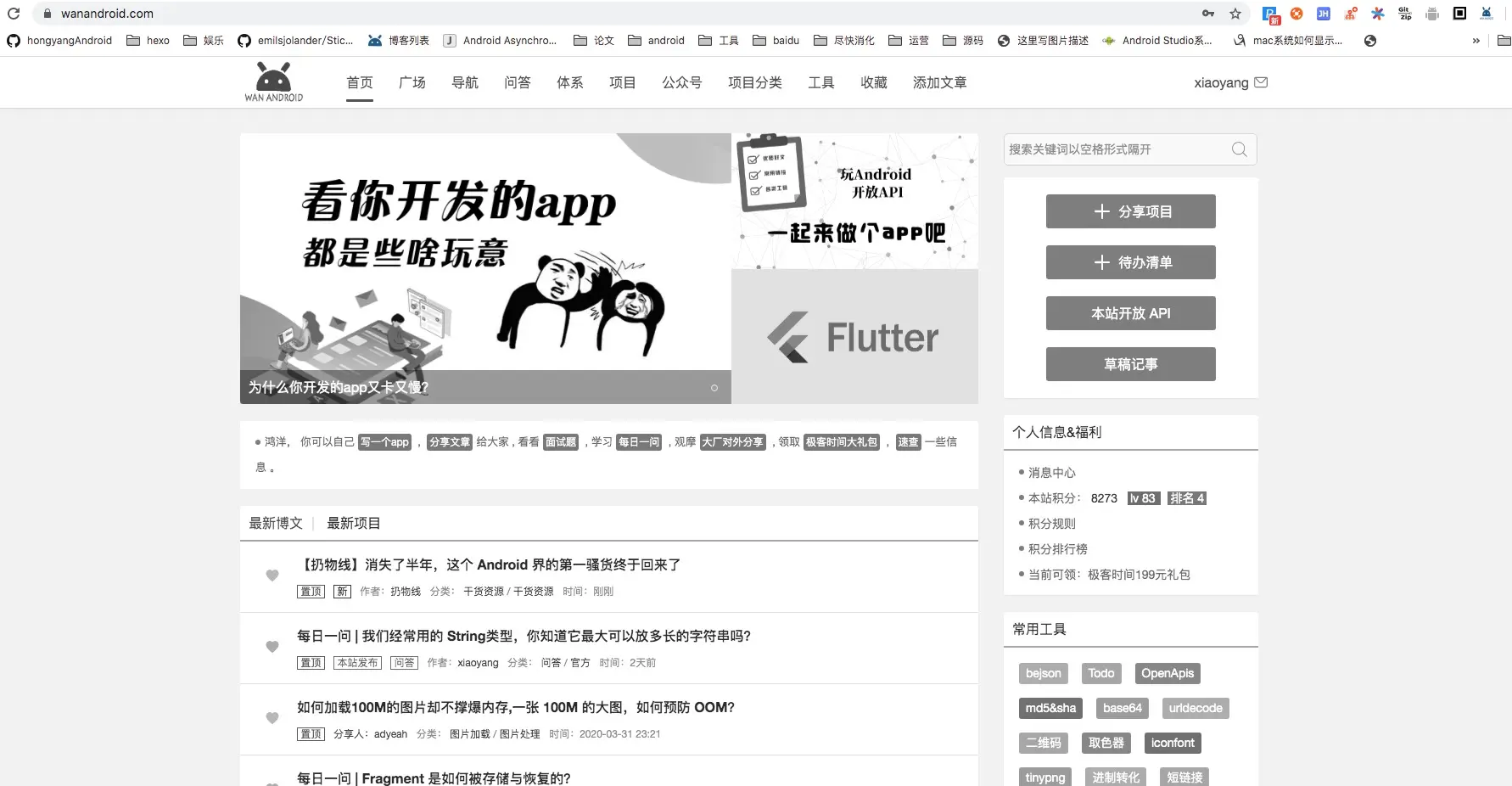Viewport: 1512px width, 786px height.
Task: Bookmark this page with the star icon
Action: tap(1235, 14)
